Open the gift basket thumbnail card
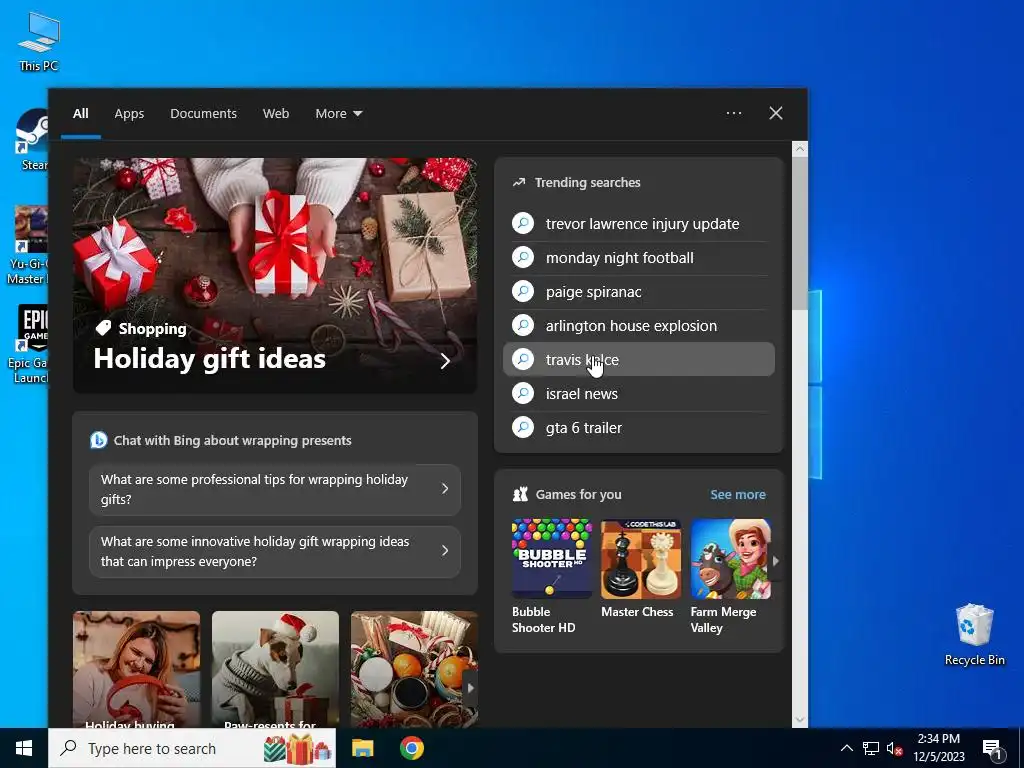The width and height of the screenshot is (1024, 768). click(414, 669)
